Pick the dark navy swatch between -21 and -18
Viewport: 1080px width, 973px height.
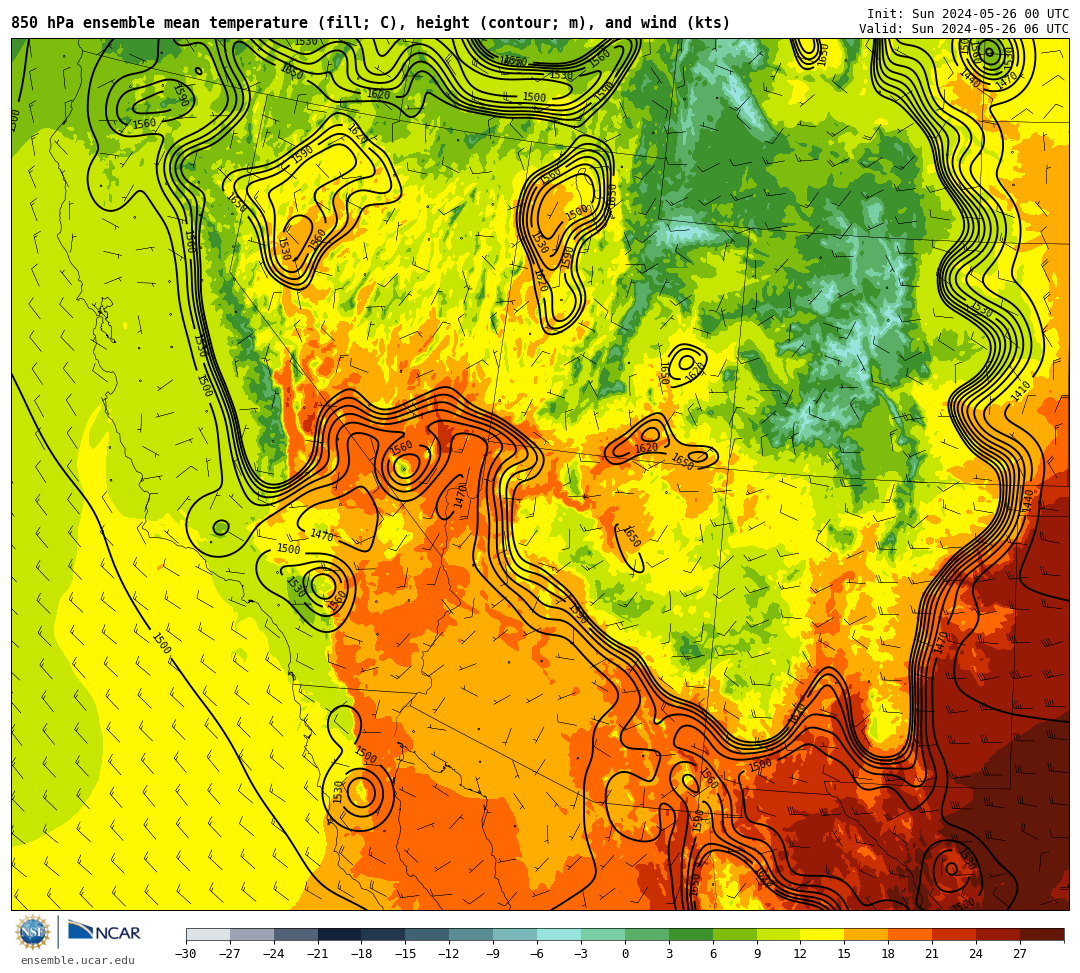coord(340,934)
